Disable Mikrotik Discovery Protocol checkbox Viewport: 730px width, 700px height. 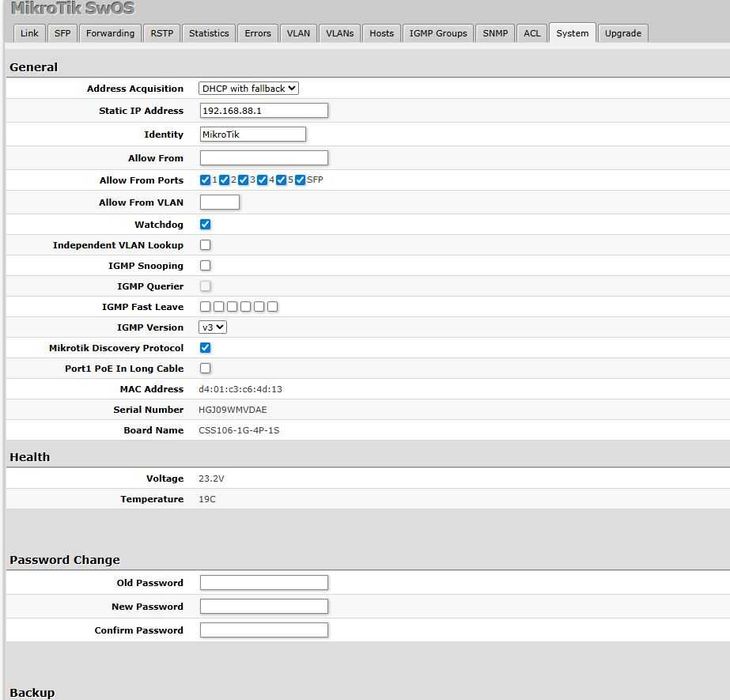205,348
